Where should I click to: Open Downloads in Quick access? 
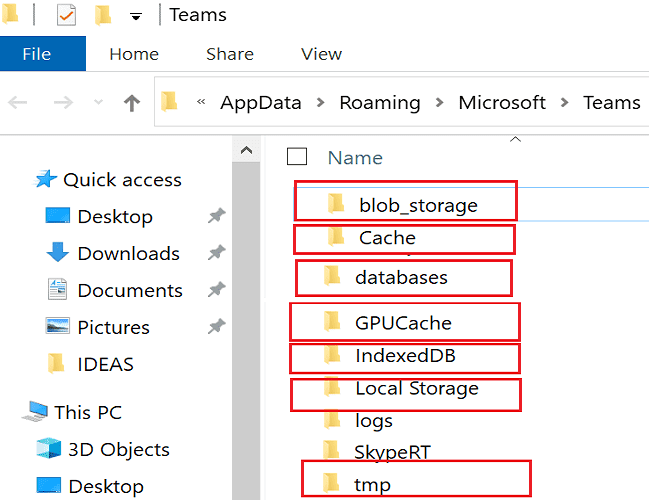(129, 253)
